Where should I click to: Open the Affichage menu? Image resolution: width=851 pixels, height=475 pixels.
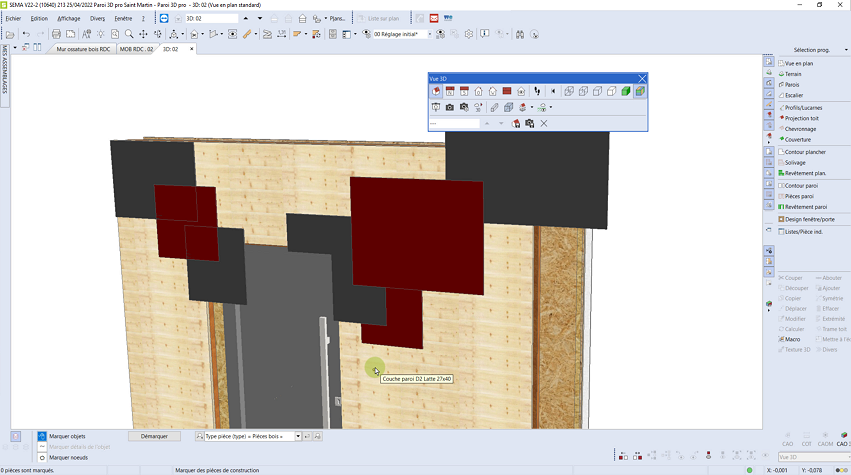[69, 18]
